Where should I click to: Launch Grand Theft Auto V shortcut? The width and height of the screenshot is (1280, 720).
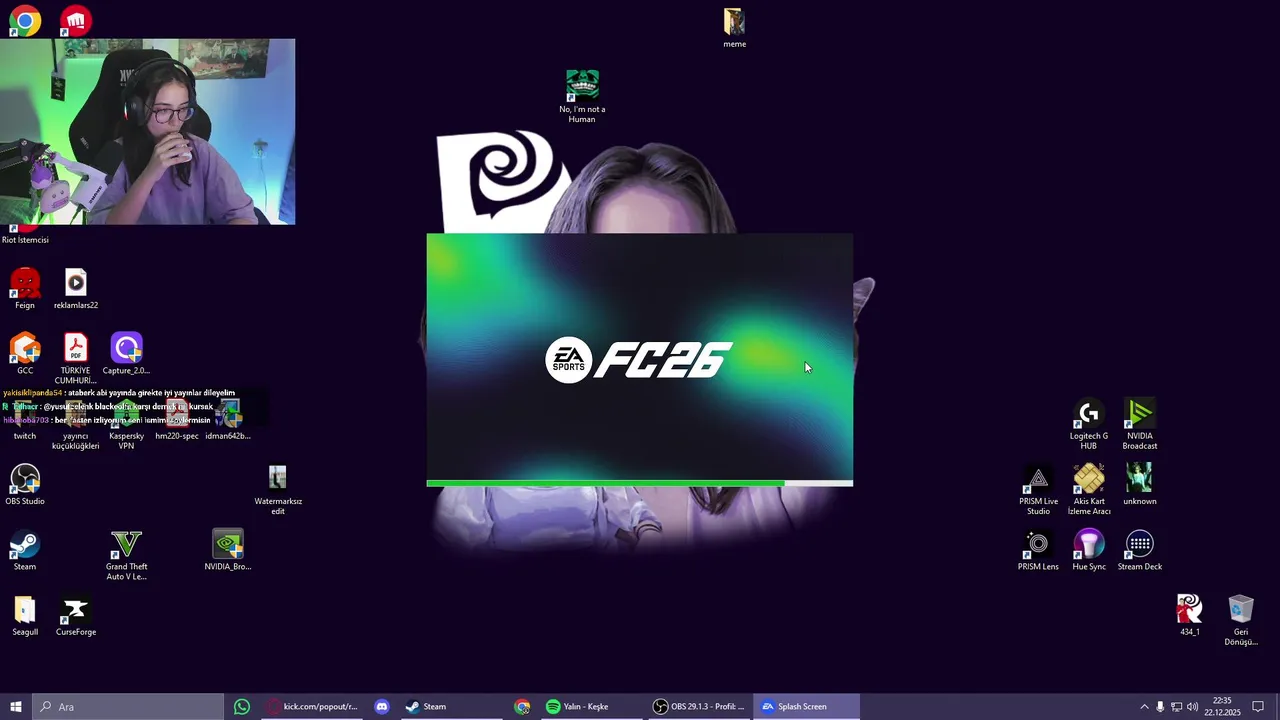(126, 555)
